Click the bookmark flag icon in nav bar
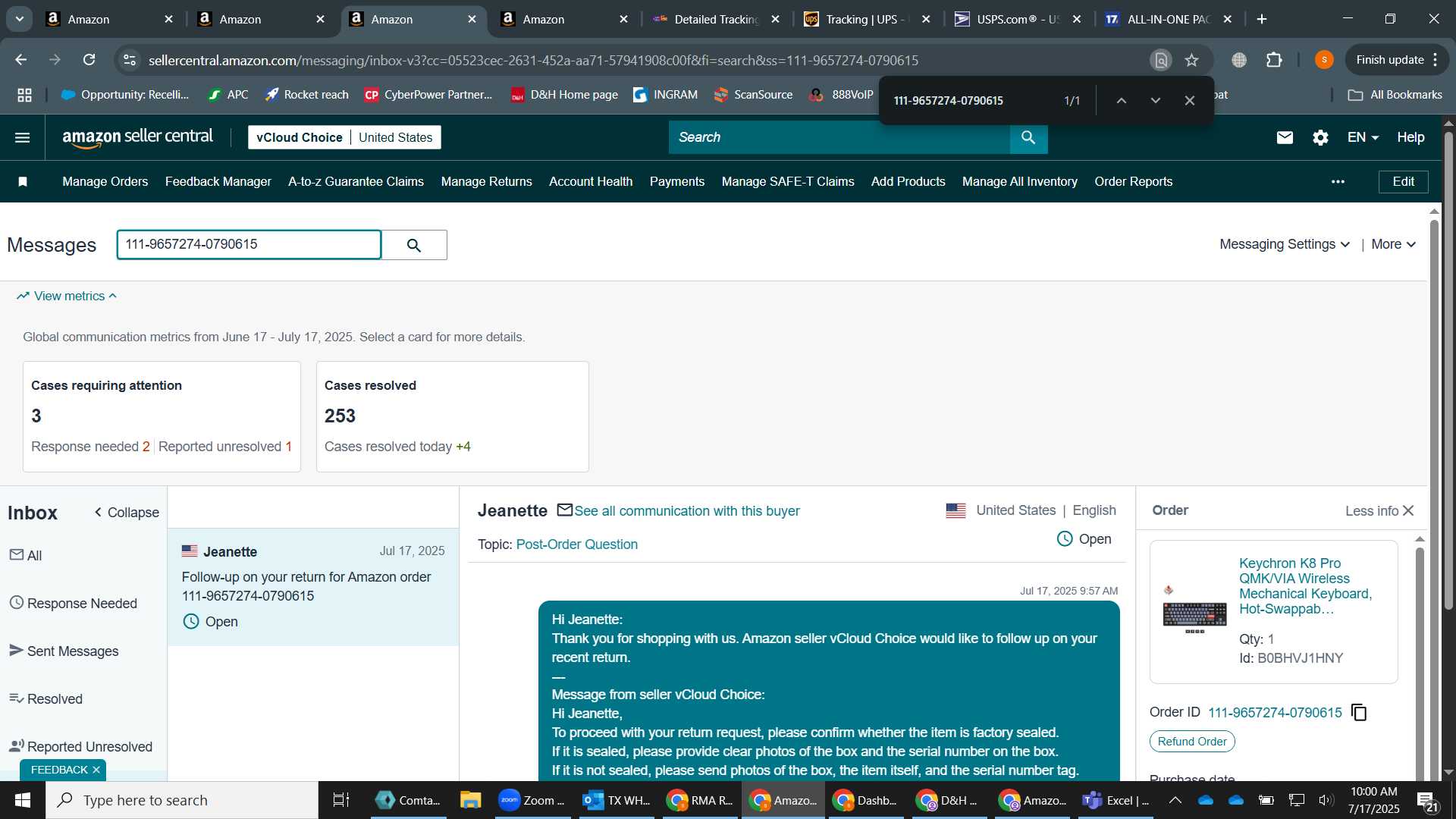 coord(23,181)
